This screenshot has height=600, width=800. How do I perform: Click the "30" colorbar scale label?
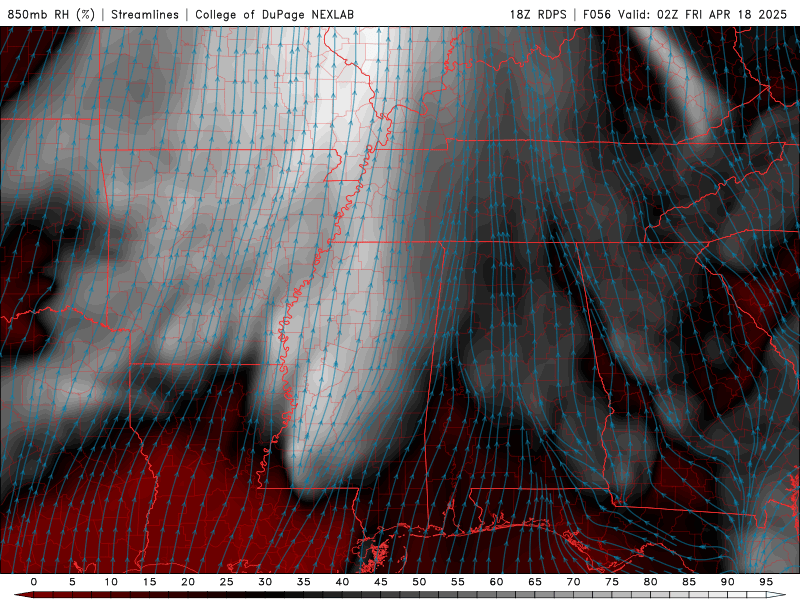tap(265, 582)
